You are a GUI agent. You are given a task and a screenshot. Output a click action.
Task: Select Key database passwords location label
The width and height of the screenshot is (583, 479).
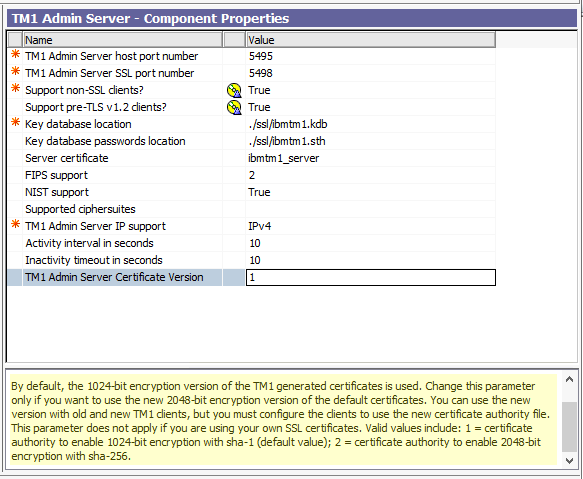[105, 141]
